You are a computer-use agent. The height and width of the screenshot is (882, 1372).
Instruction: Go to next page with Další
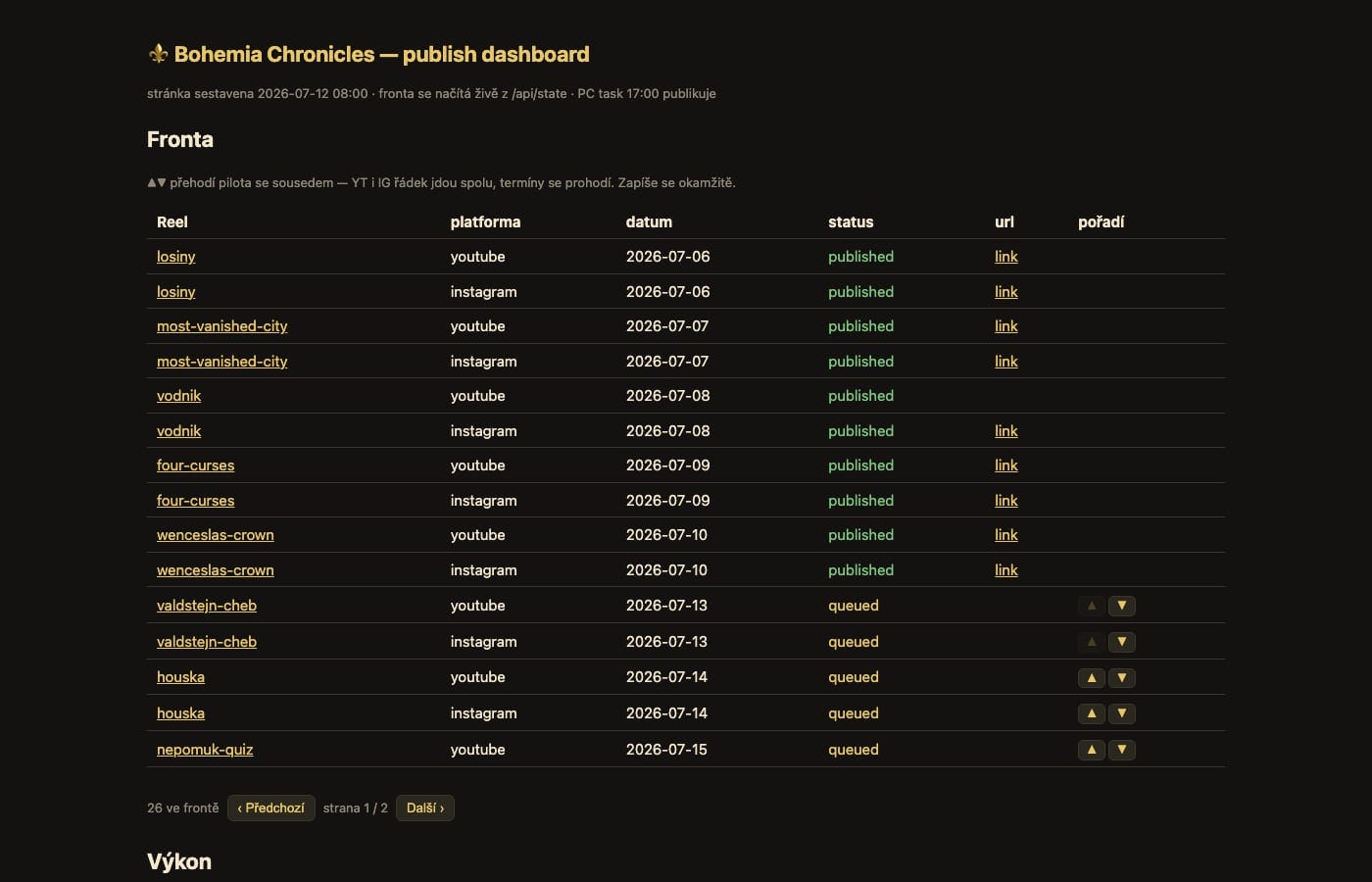(424, 808)
